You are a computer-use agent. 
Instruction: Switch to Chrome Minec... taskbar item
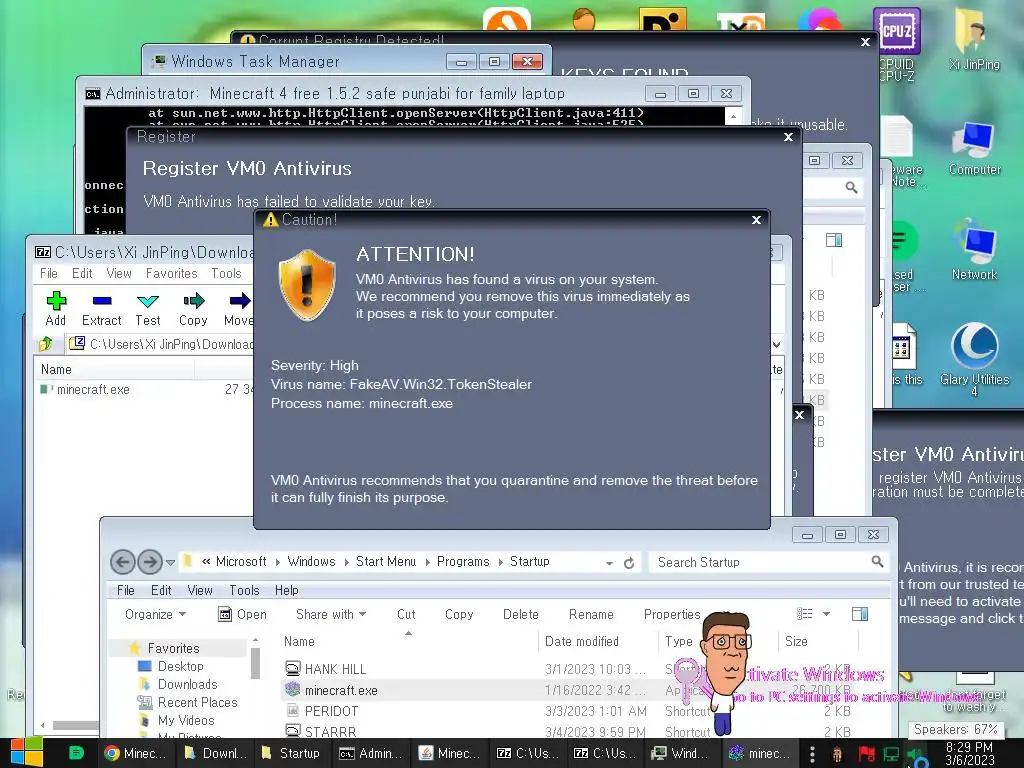tap(136, 753)
